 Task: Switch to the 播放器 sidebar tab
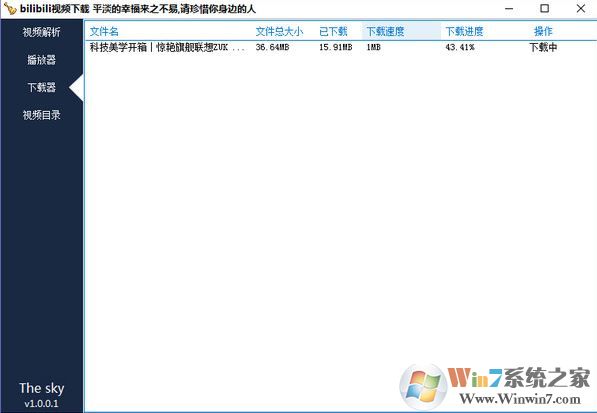pos(42,60)
